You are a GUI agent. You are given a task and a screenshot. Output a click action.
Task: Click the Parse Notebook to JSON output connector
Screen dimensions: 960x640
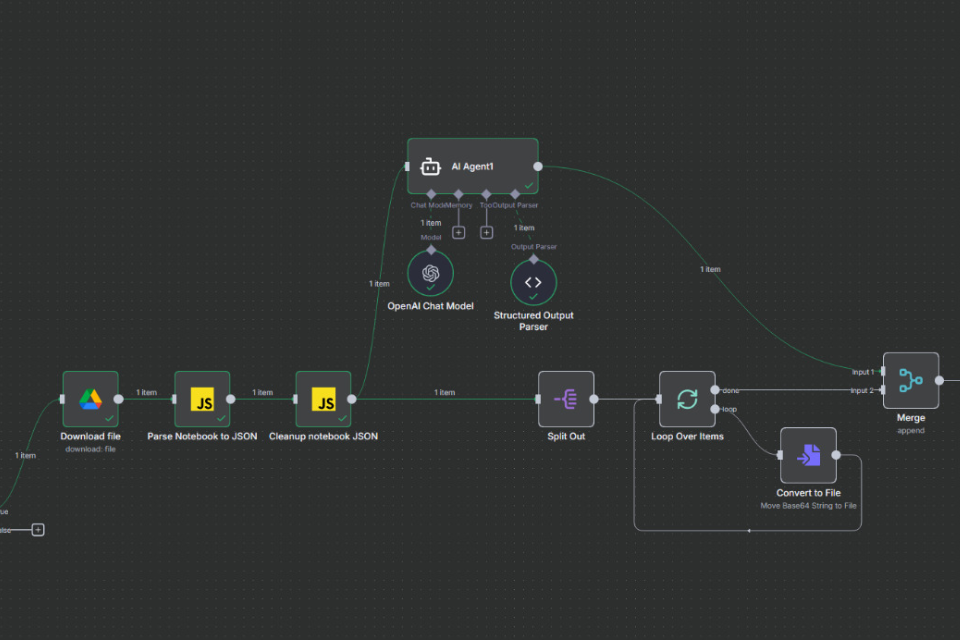tap(231, 399)
